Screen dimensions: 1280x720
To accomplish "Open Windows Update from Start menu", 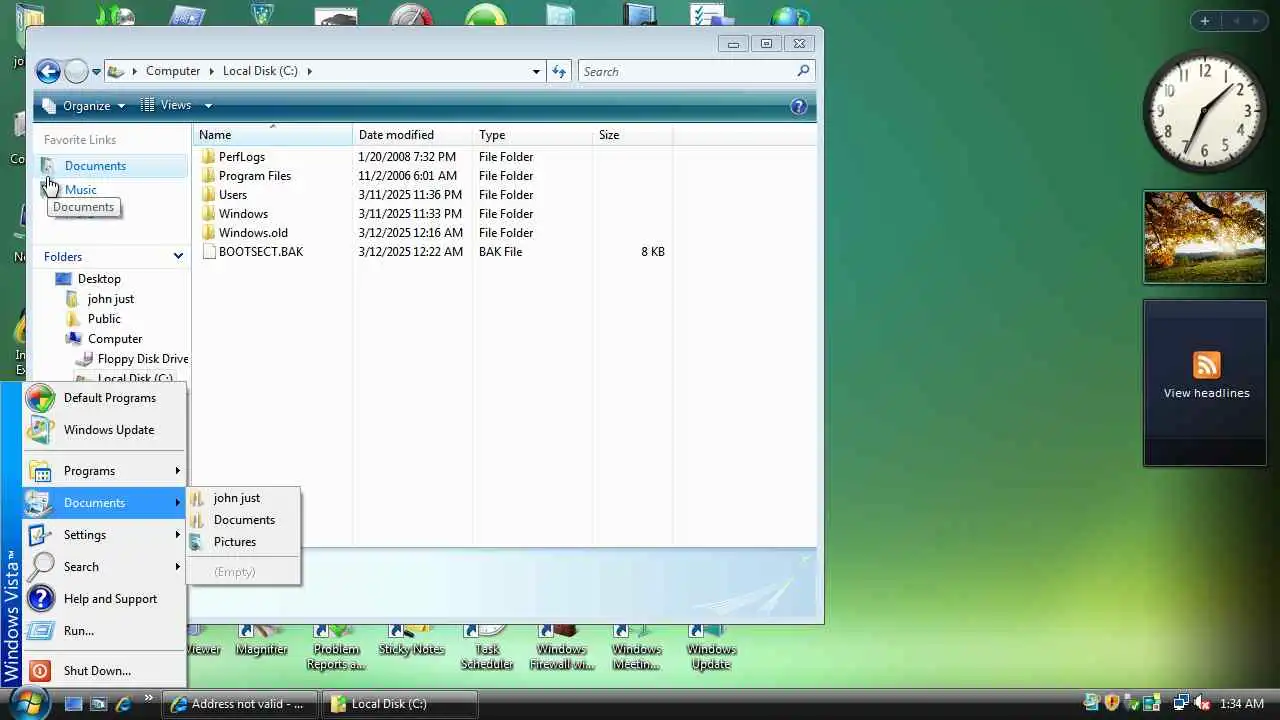I will click(105, 430).
